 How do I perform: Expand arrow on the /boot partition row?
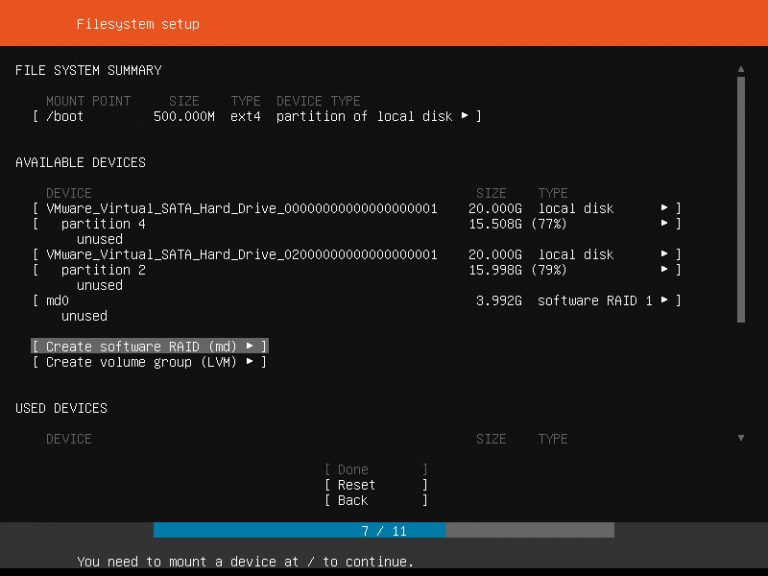[464, 116]
